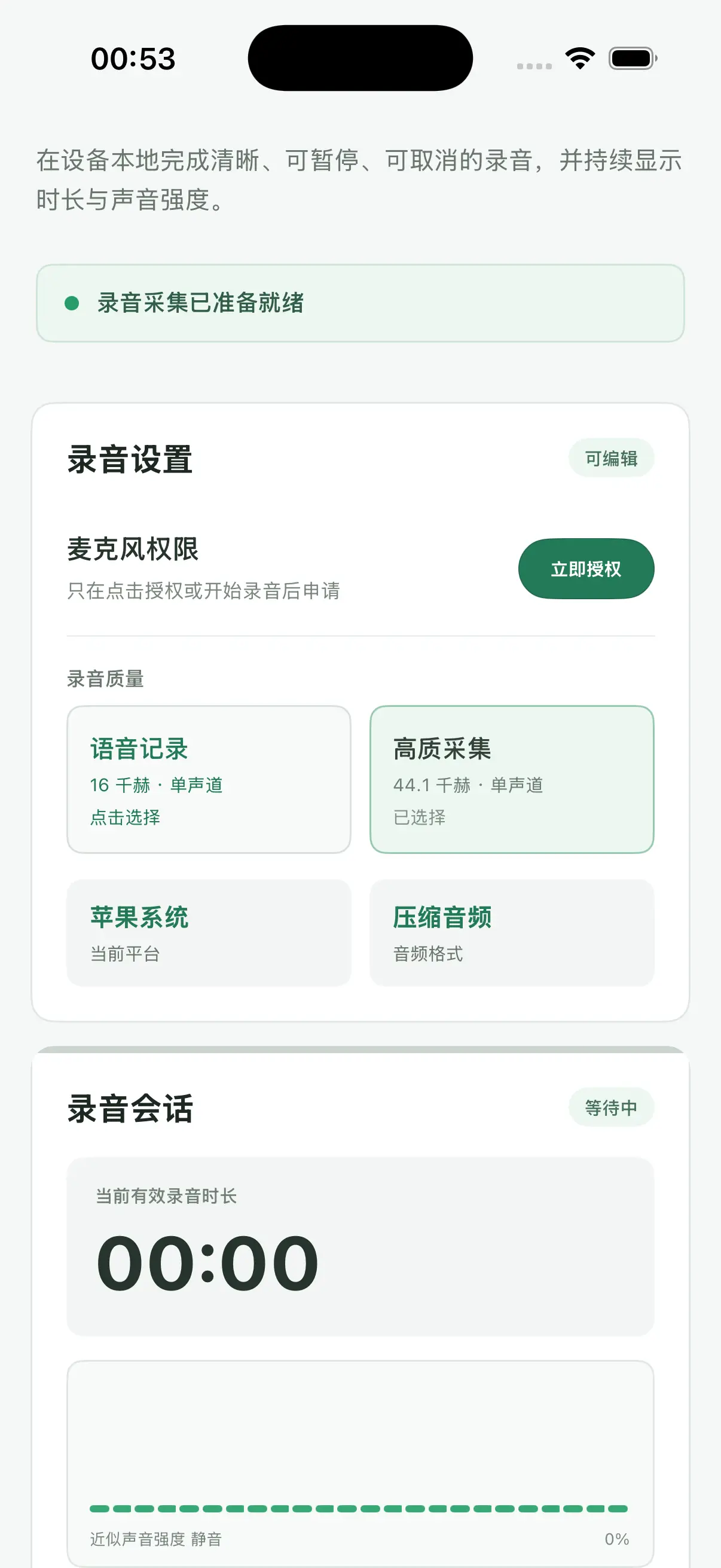The image size is (721, 1568).
Task: Tap the 麦克风权限 label
Action: (133, 549)
